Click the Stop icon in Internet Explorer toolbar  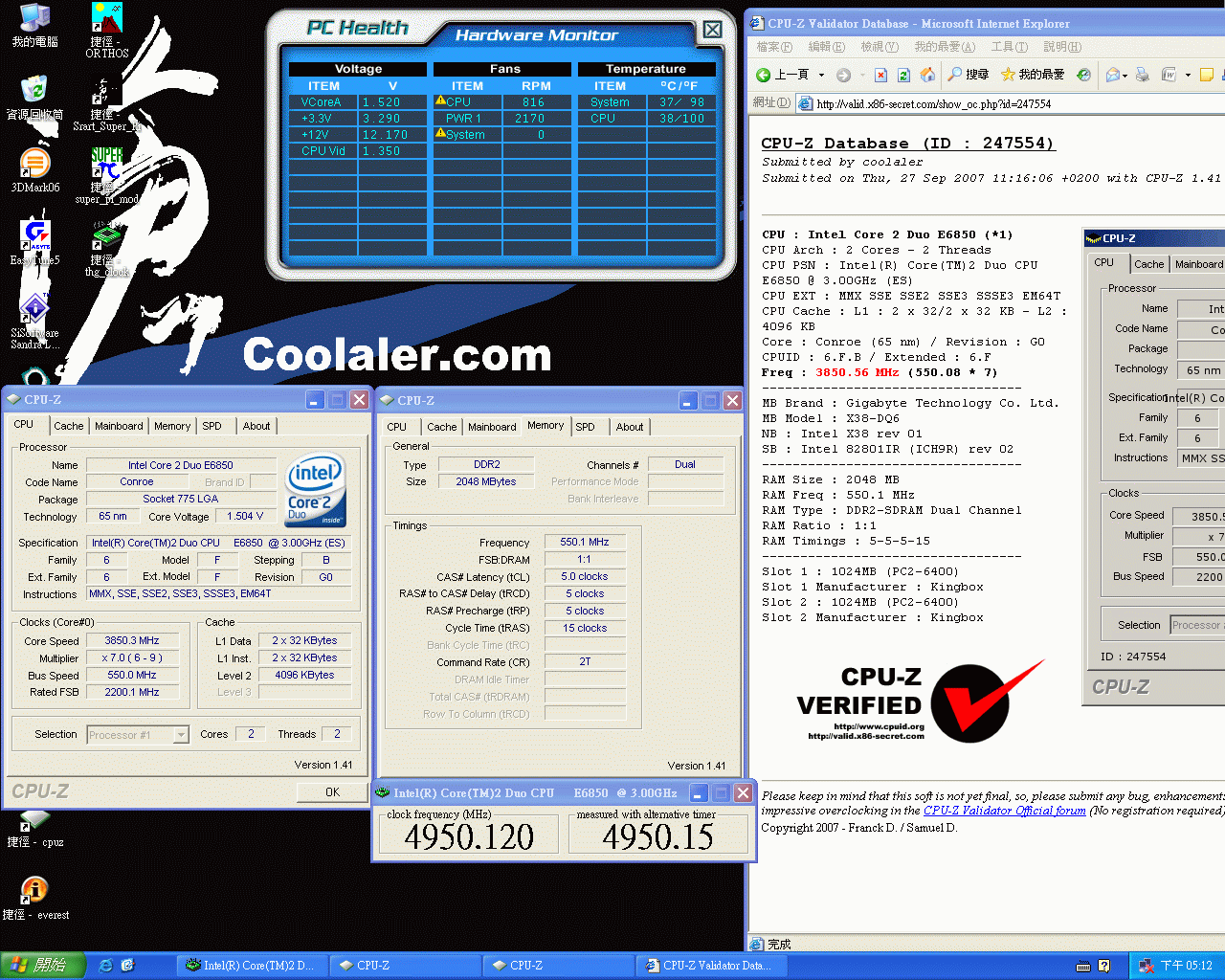coord(880,75)
